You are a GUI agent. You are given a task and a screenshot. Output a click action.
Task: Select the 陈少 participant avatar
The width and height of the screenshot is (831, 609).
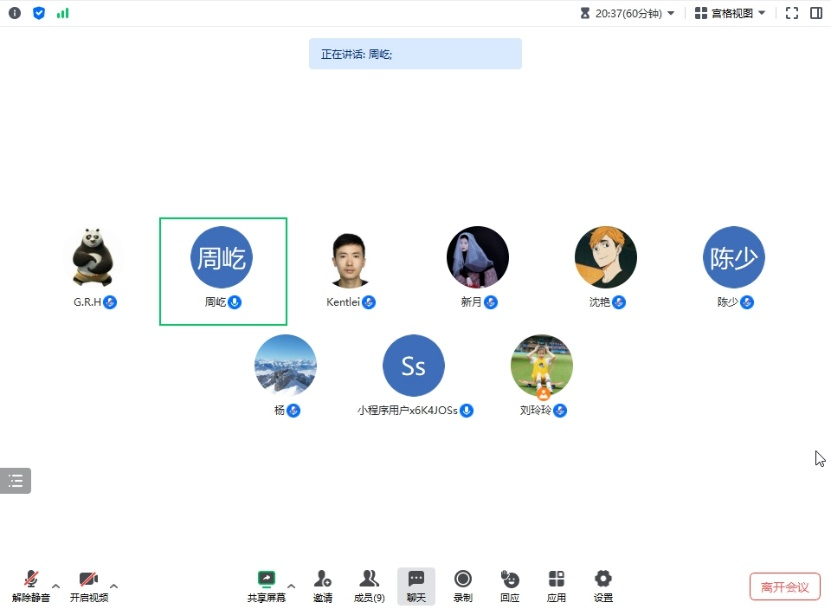click(734, 257)
